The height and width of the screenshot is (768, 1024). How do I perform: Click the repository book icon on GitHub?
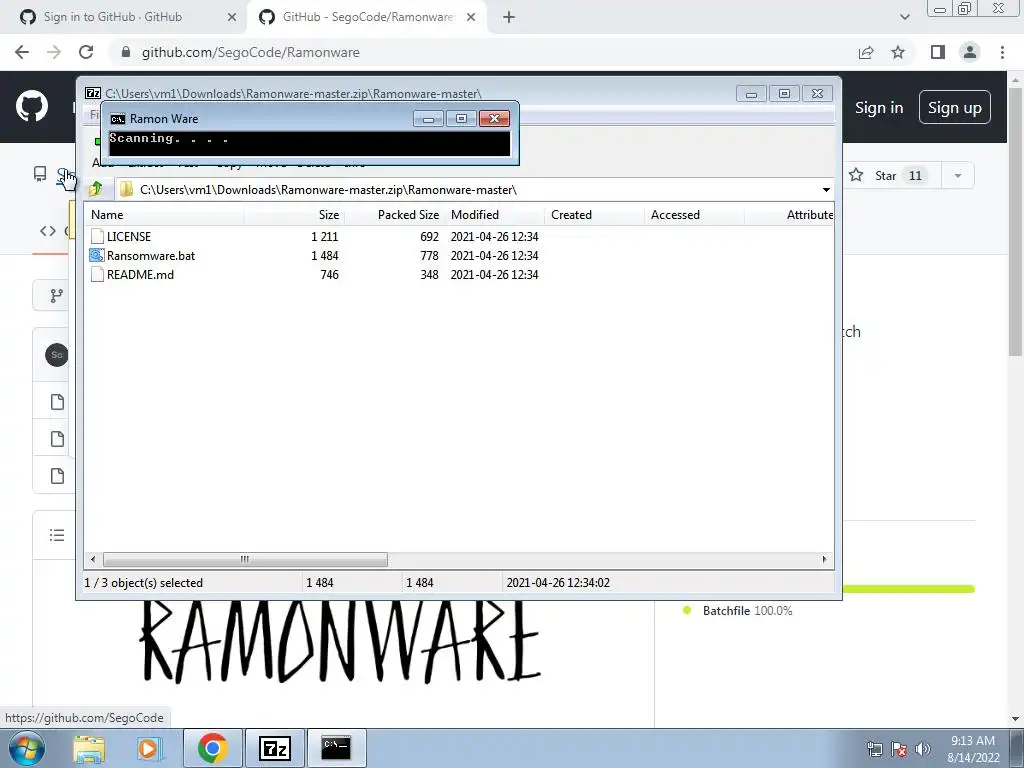(40, 174)
